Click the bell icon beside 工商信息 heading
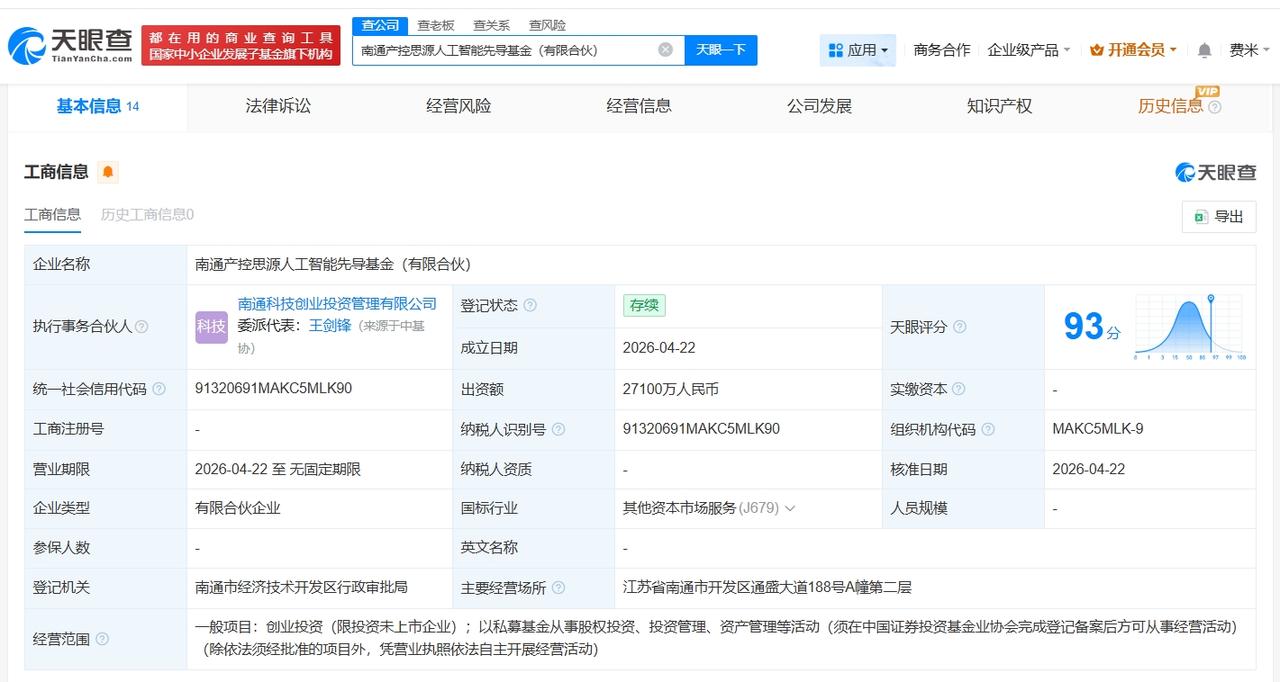 (x=107, y=171)
